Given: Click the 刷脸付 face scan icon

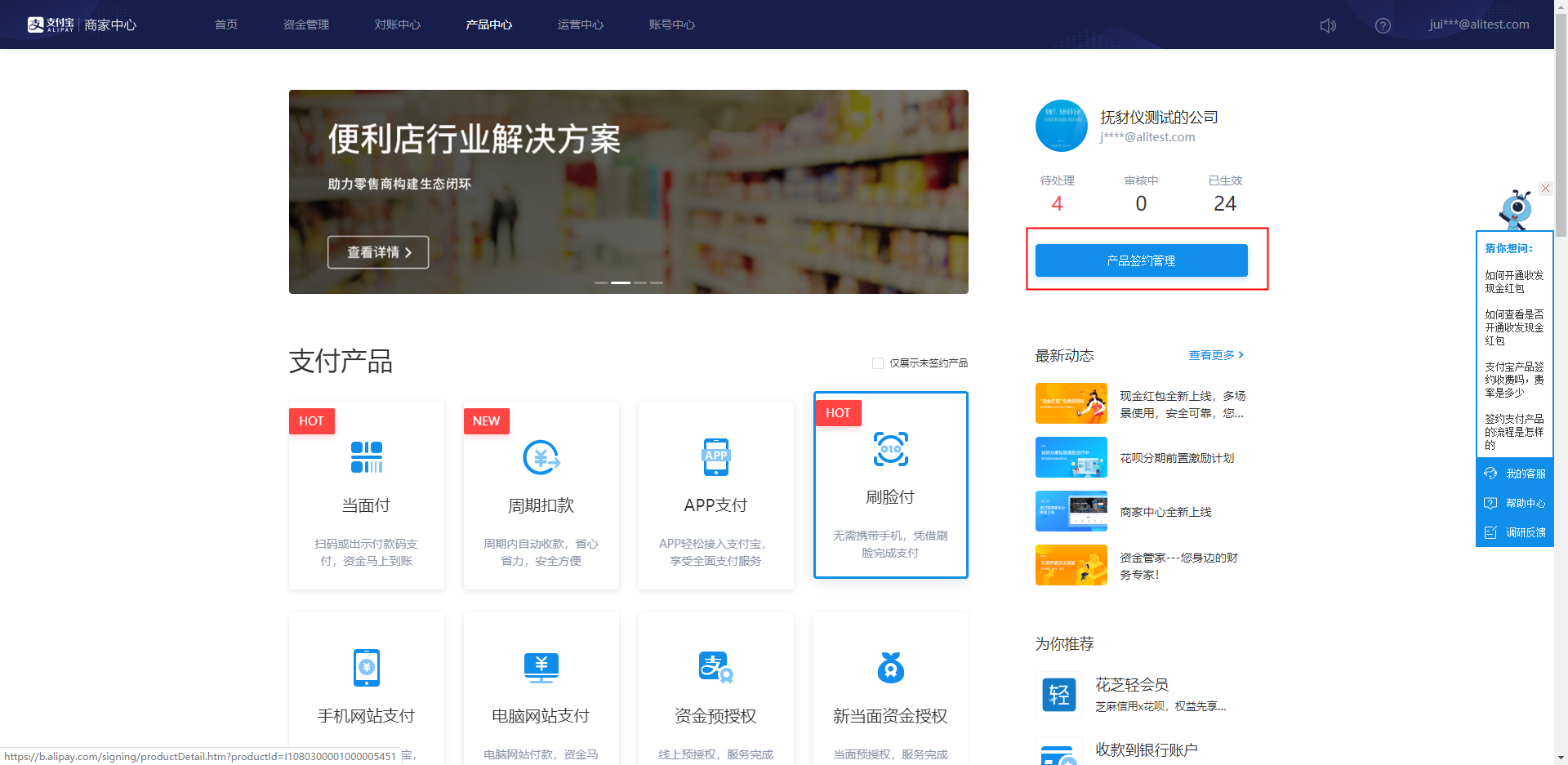Looking at the screenshot, I should coord(891,449).
